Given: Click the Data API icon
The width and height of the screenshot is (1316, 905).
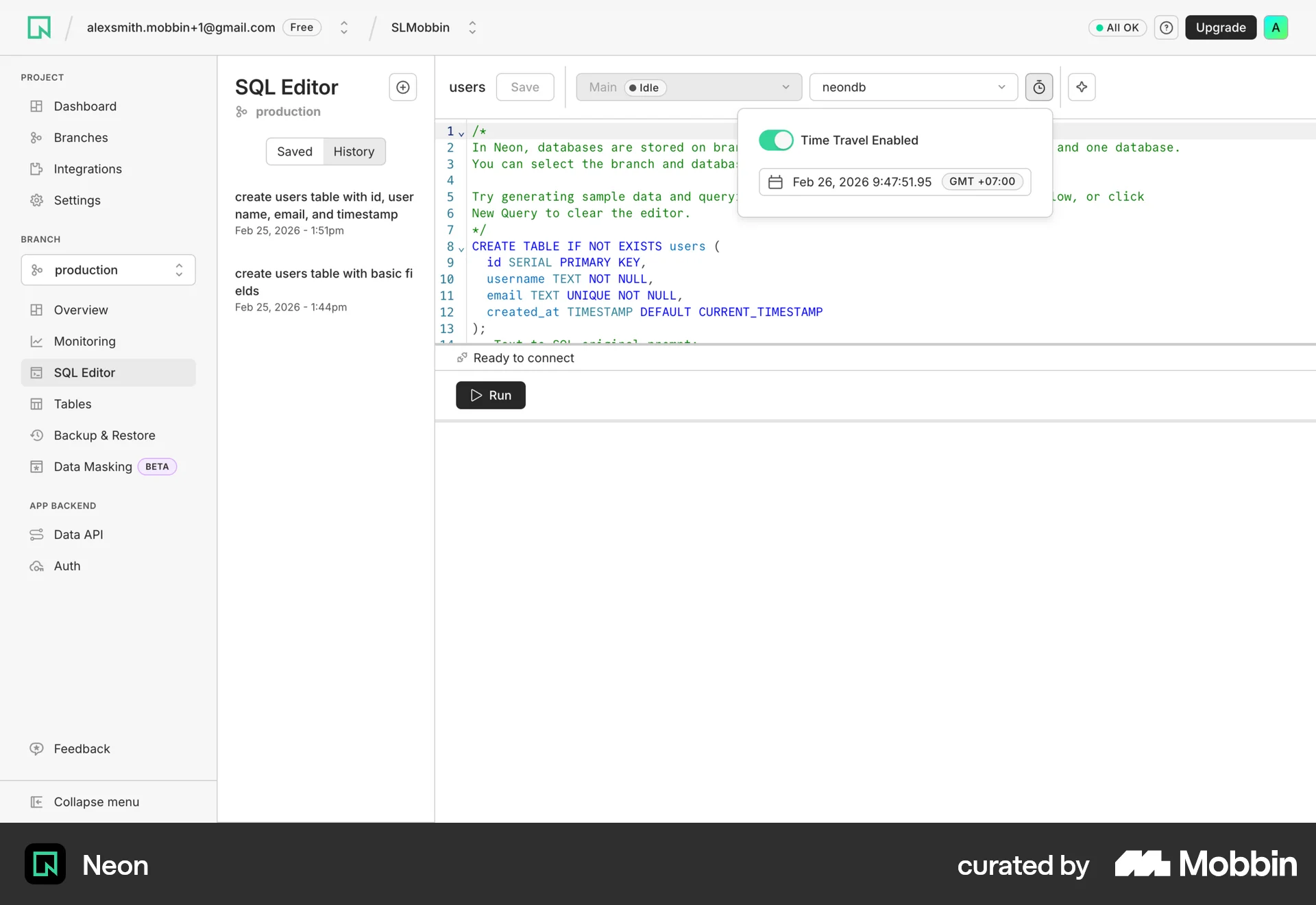Looking at the screenshot, I should [x=36, y=535].
